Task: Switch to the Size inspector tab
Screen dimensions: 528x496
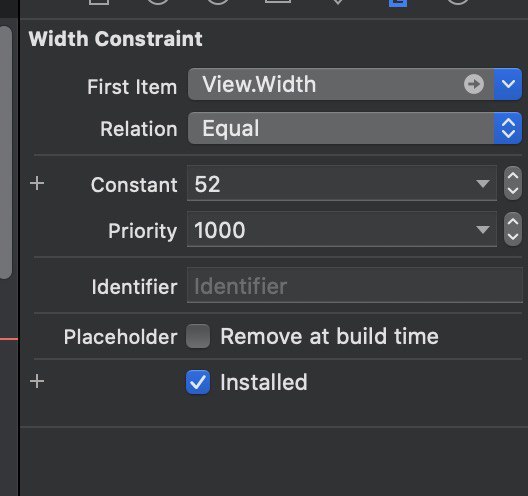Action: (398, 3)
